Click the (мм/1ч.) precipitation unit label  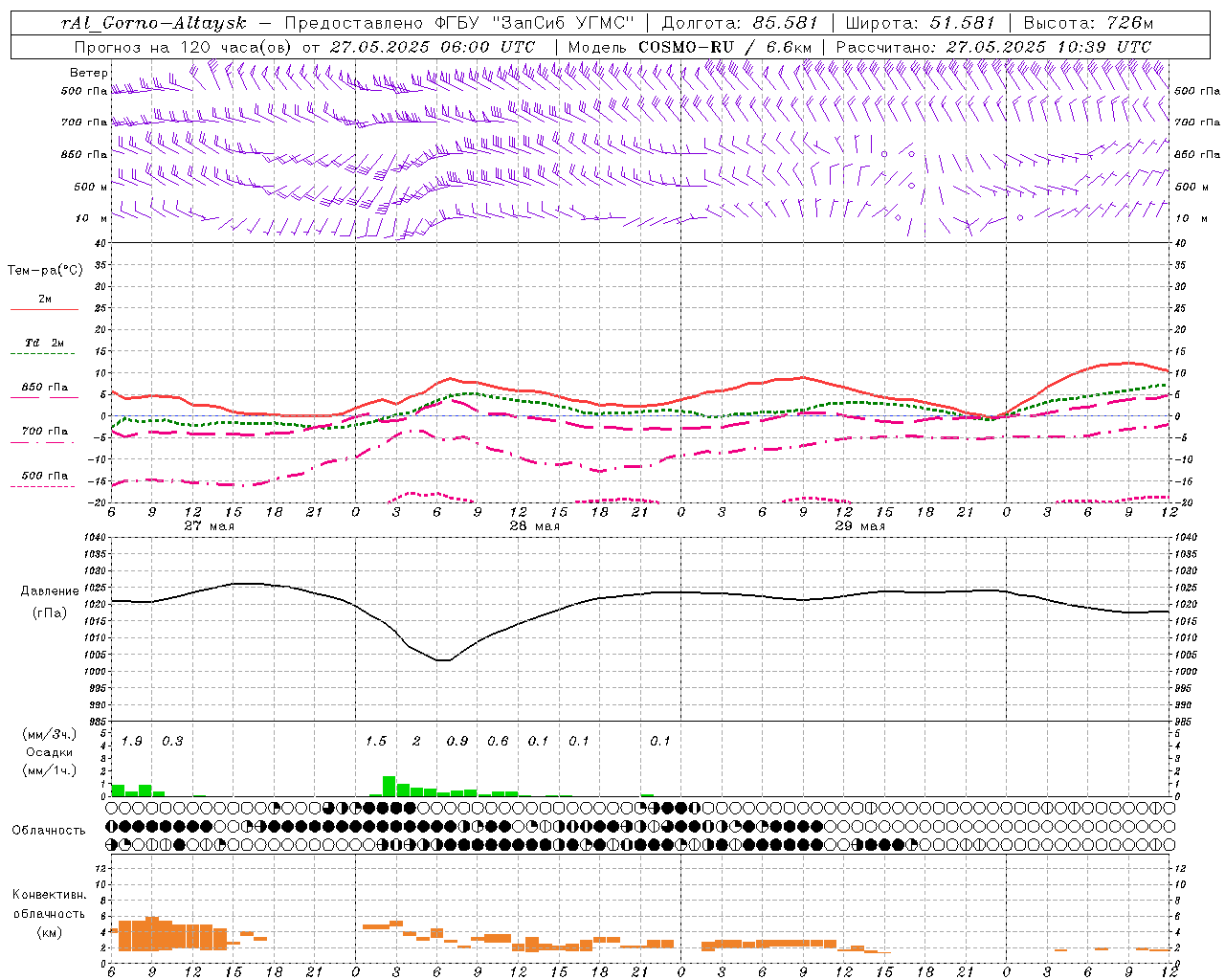pos(49,770)
